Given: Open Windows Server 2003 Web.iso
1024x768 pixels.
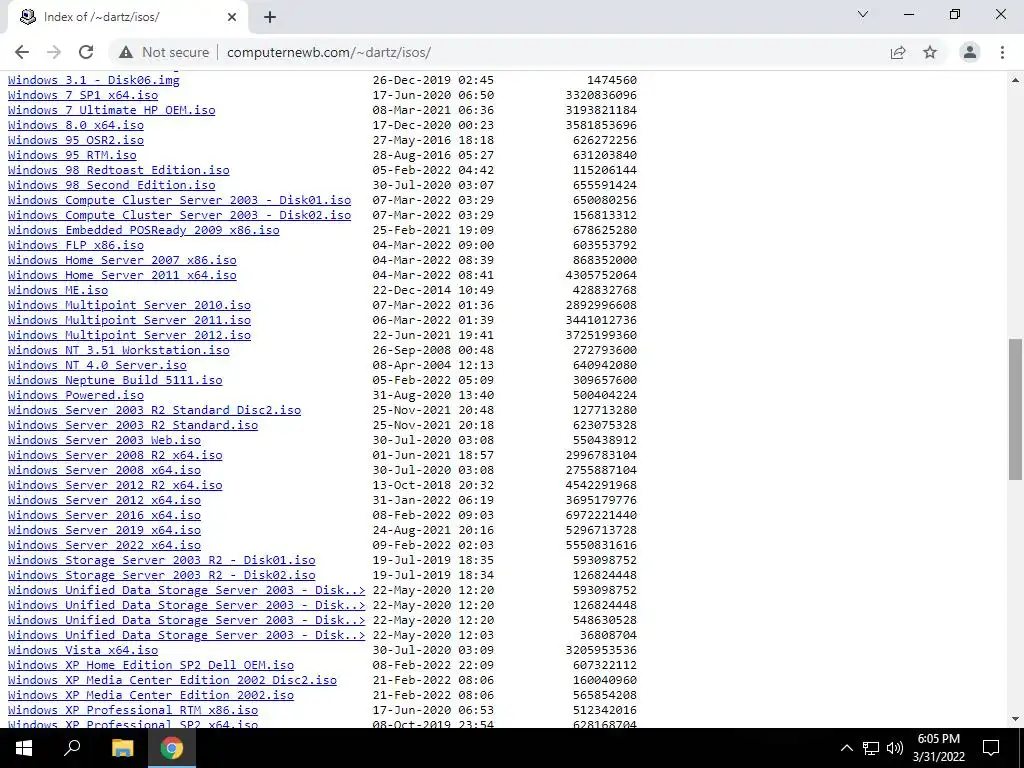Looking at the screenshot, I should tap(104, 440).
